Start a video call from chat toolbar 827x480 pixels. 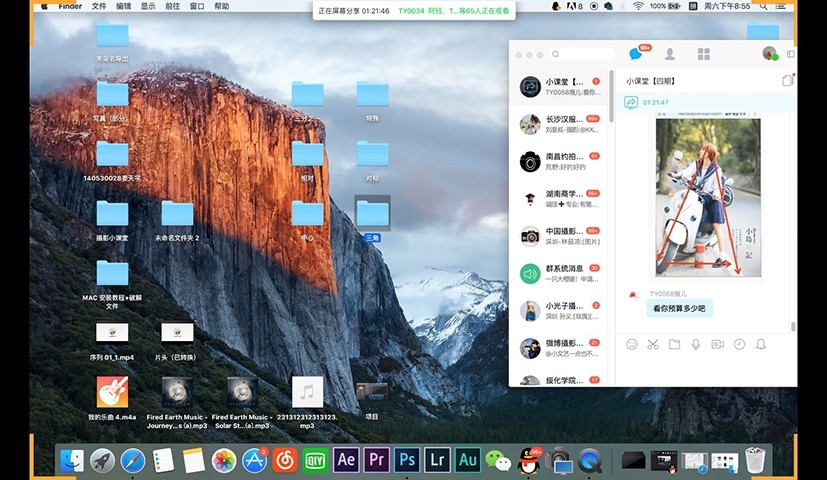pos(717,344)
